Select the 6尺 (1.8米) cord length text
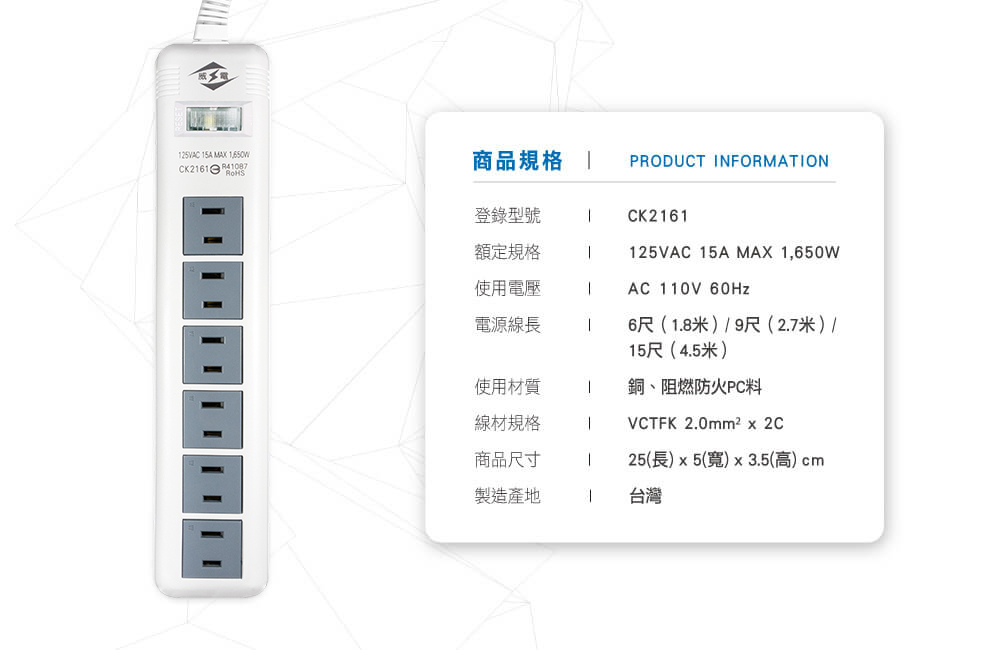The image size is (1000, 650). [668, 326]
